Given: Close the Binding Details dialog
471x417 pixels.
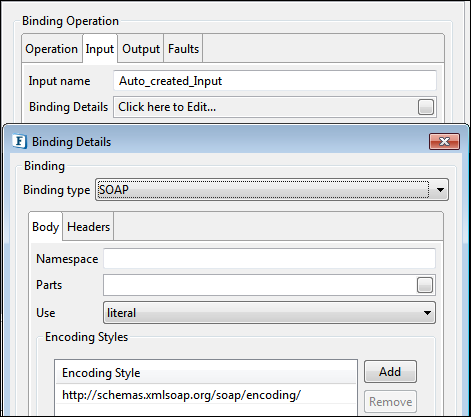Looking at the screenshot, I should click(x=444, y=142).
